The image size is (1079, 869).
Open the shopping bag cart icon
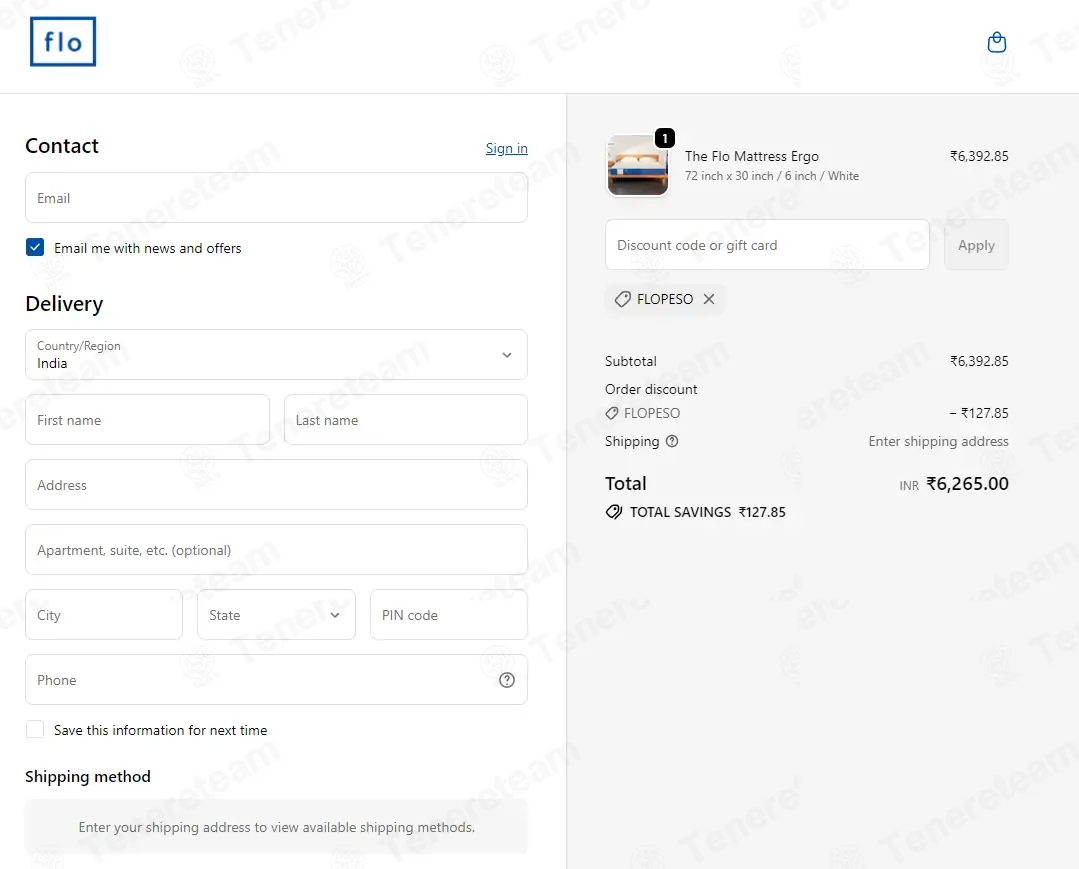click(996, 43)
